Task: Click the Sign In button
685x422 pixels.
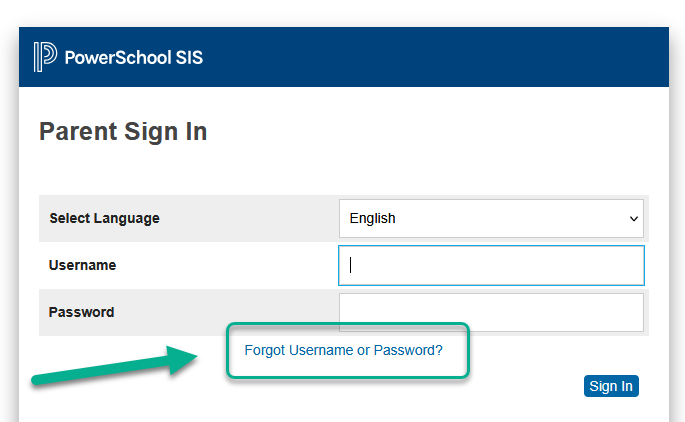Action: [611, 386]
